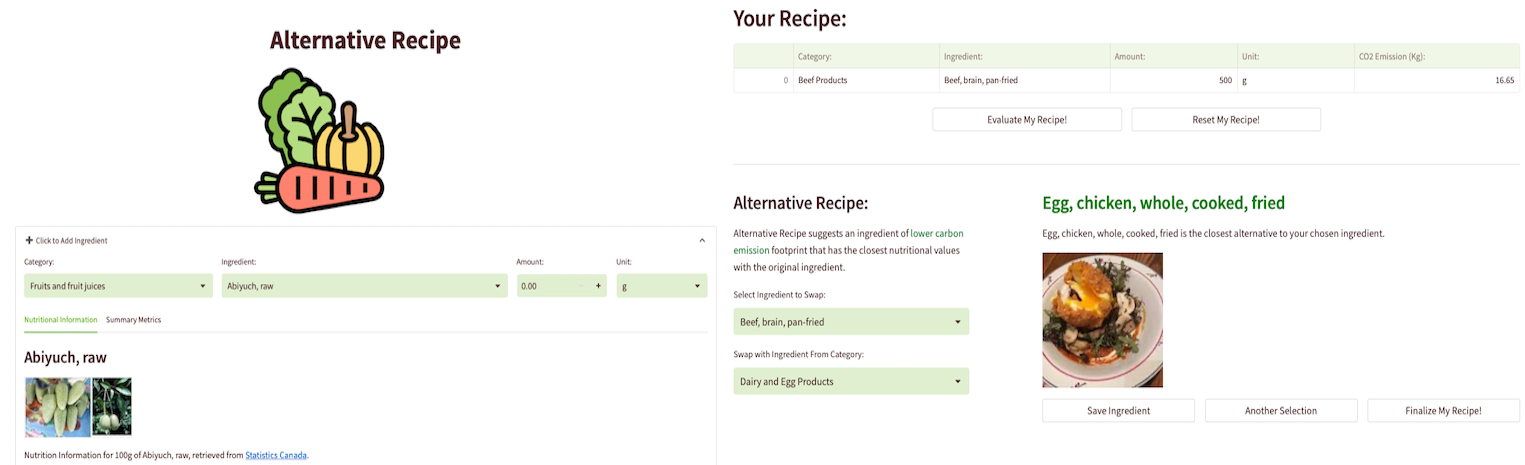Image resolution: width=1525 pixels, height=465 pixels.
Task: Select the Nutritional Information tab
Action: click(60, 320)
